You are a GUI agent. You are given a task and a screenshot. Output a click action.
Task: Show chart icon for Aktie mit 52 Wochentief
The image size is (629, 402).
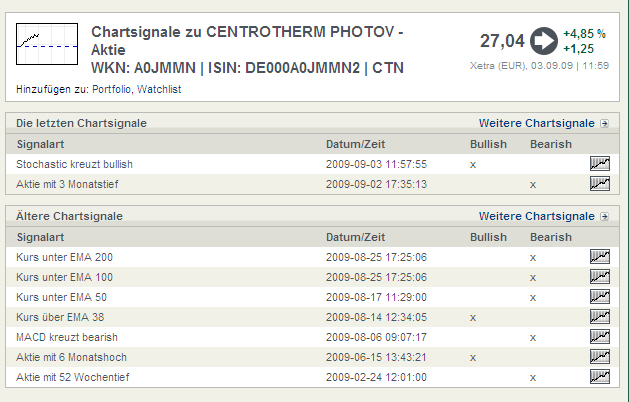600,377
